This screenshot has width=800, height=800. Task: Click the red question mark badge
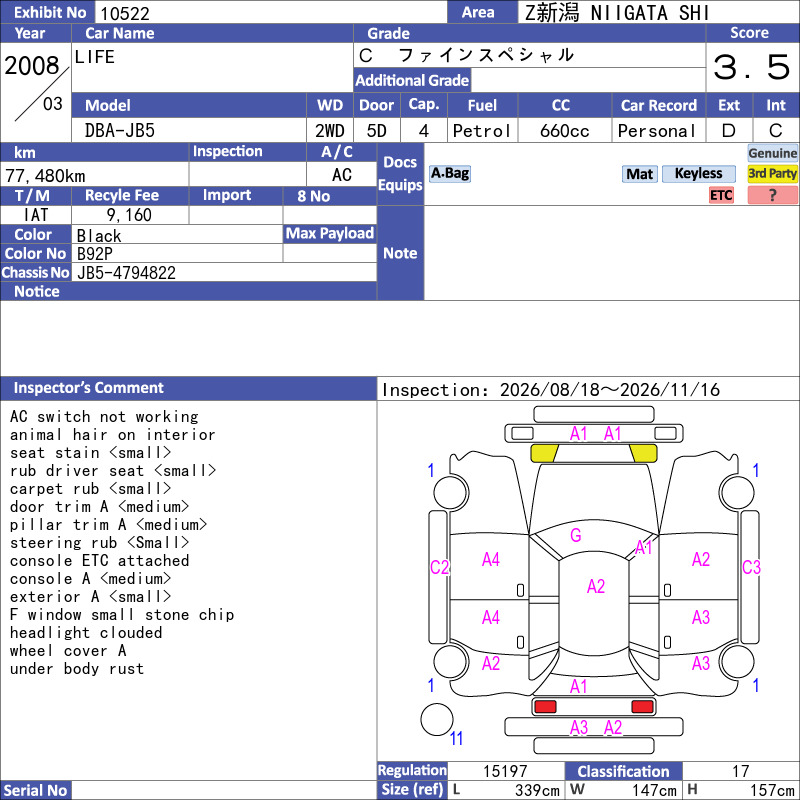pyautogui.click(x=772, y=195)
